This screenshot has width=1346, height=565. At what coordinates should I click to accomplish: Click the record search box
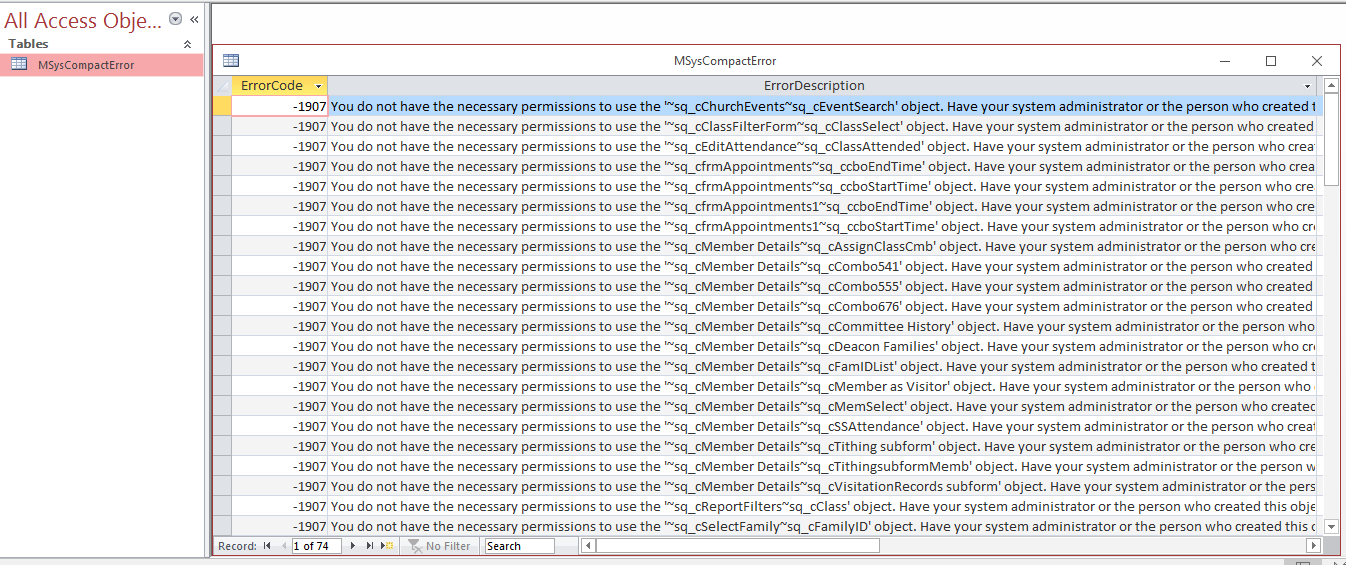[518, 546]
